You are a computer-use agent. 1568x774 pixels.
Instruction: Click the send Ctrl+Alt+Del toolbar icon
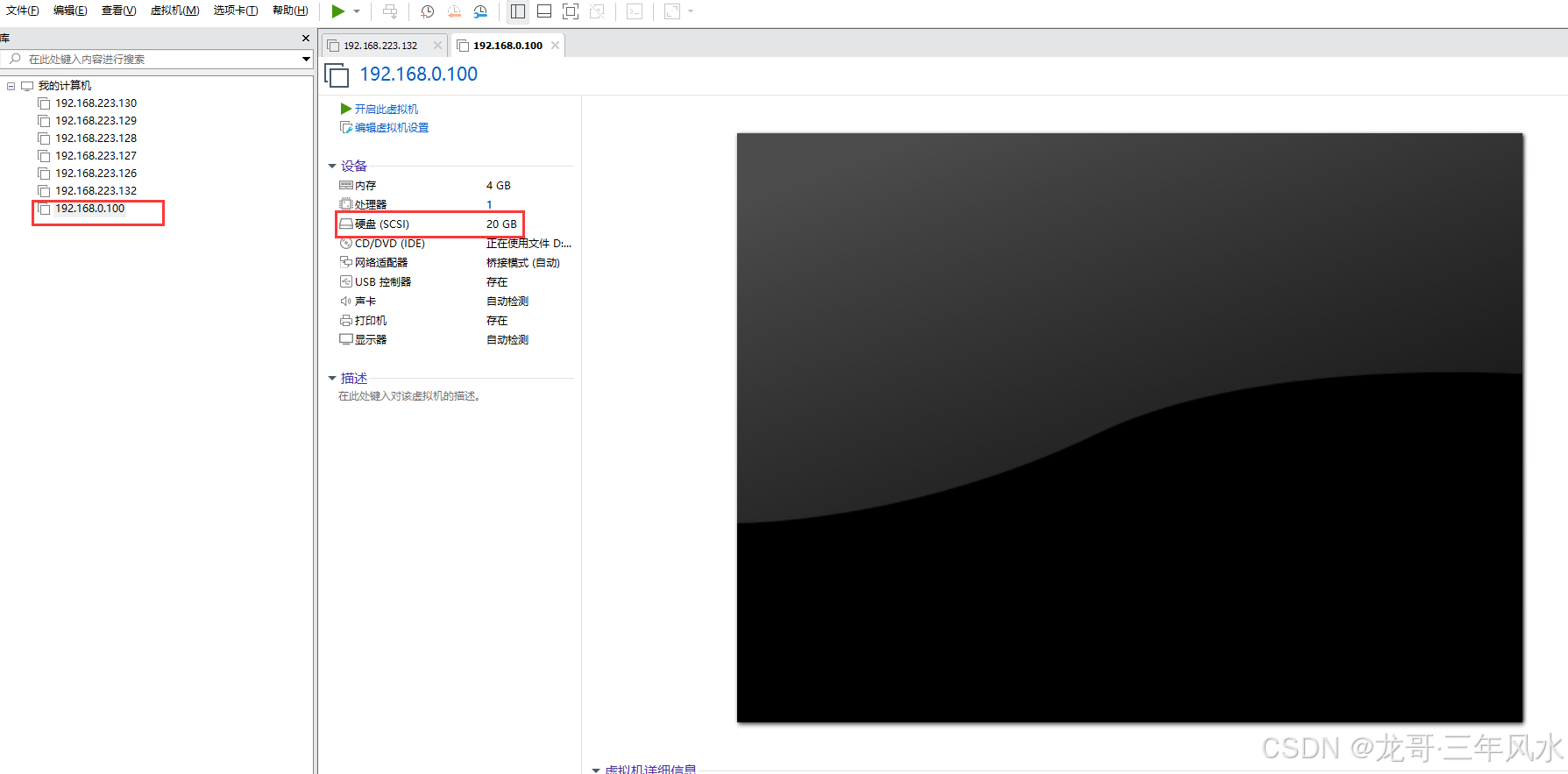click(390, 11)
